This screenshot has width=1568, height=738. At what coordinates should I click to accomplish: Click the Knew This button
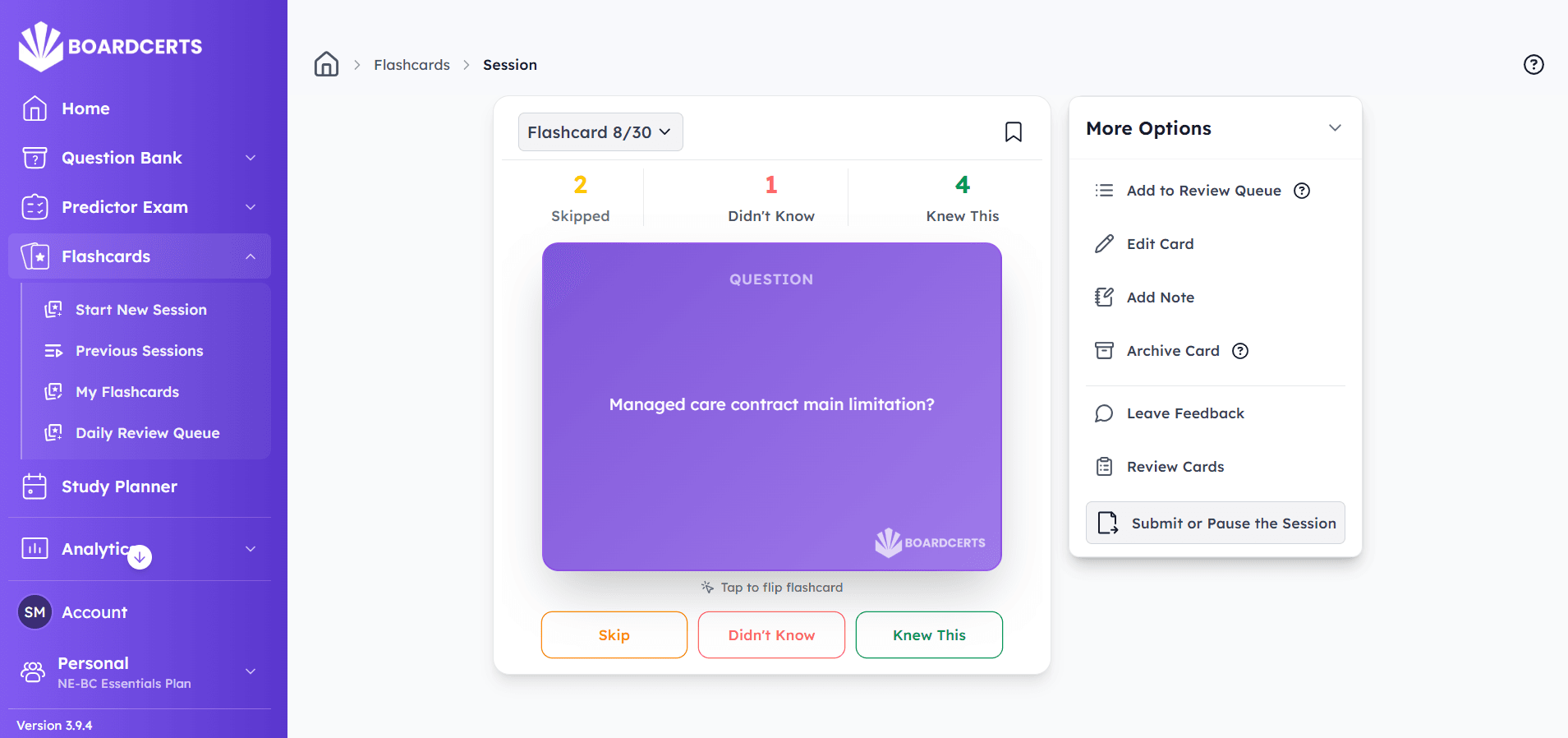pyautogui.click(x=929, y=635)
